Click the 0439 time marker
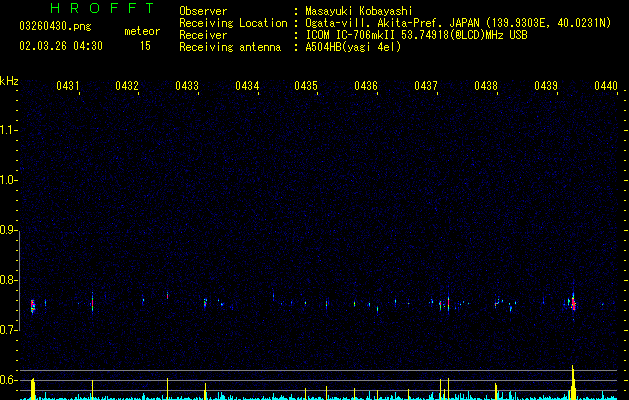The height and width of the screenshot is (400, 629). [546, 86]
